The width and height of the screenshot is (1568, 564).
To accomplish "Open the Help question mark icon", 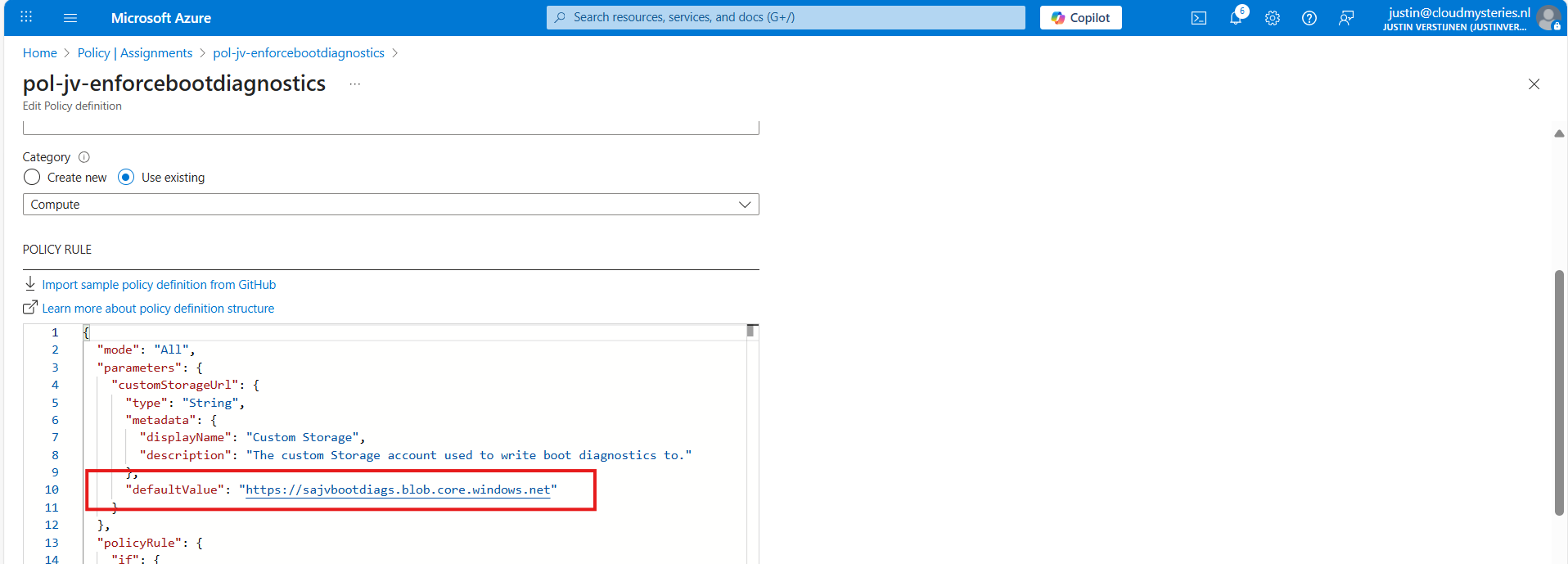I will (1309, 18).
